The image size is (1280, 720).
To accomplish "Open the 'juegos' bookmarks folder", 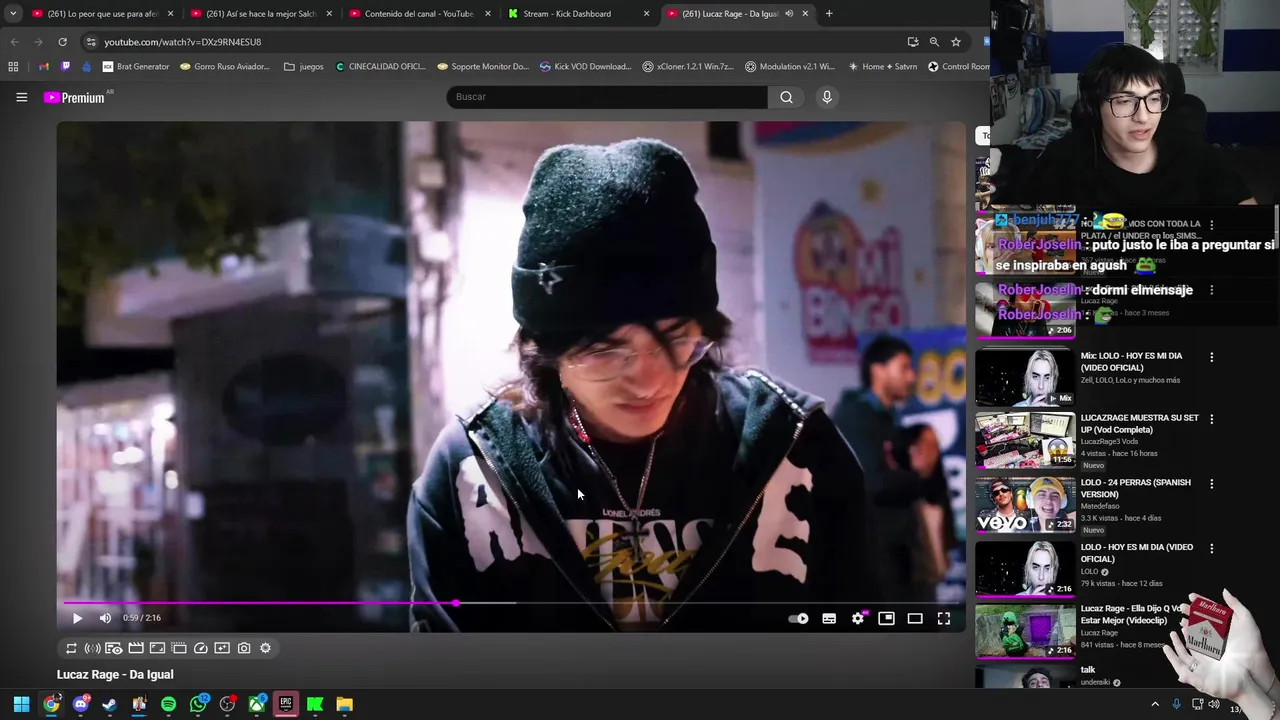I will point(303,67).
